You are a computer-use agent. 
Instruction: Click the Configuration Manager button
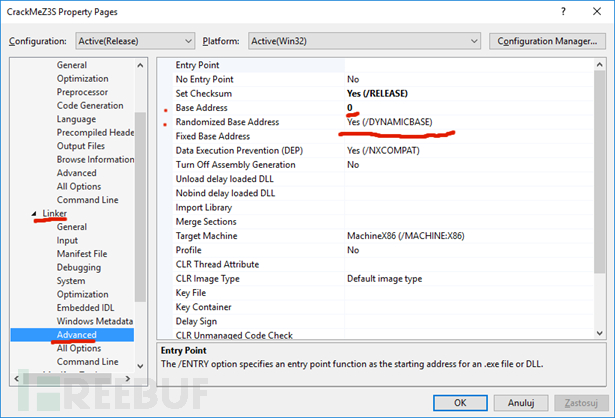547,41
